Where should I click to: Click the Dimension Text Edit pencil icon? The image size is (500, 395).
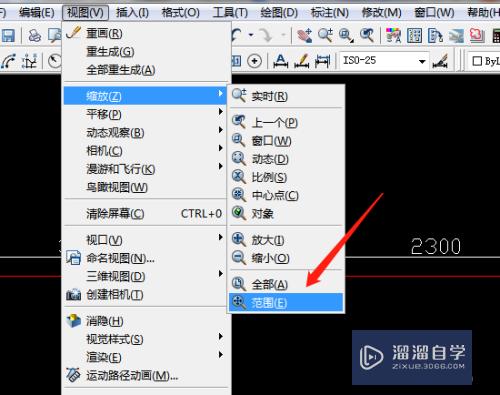302,61
